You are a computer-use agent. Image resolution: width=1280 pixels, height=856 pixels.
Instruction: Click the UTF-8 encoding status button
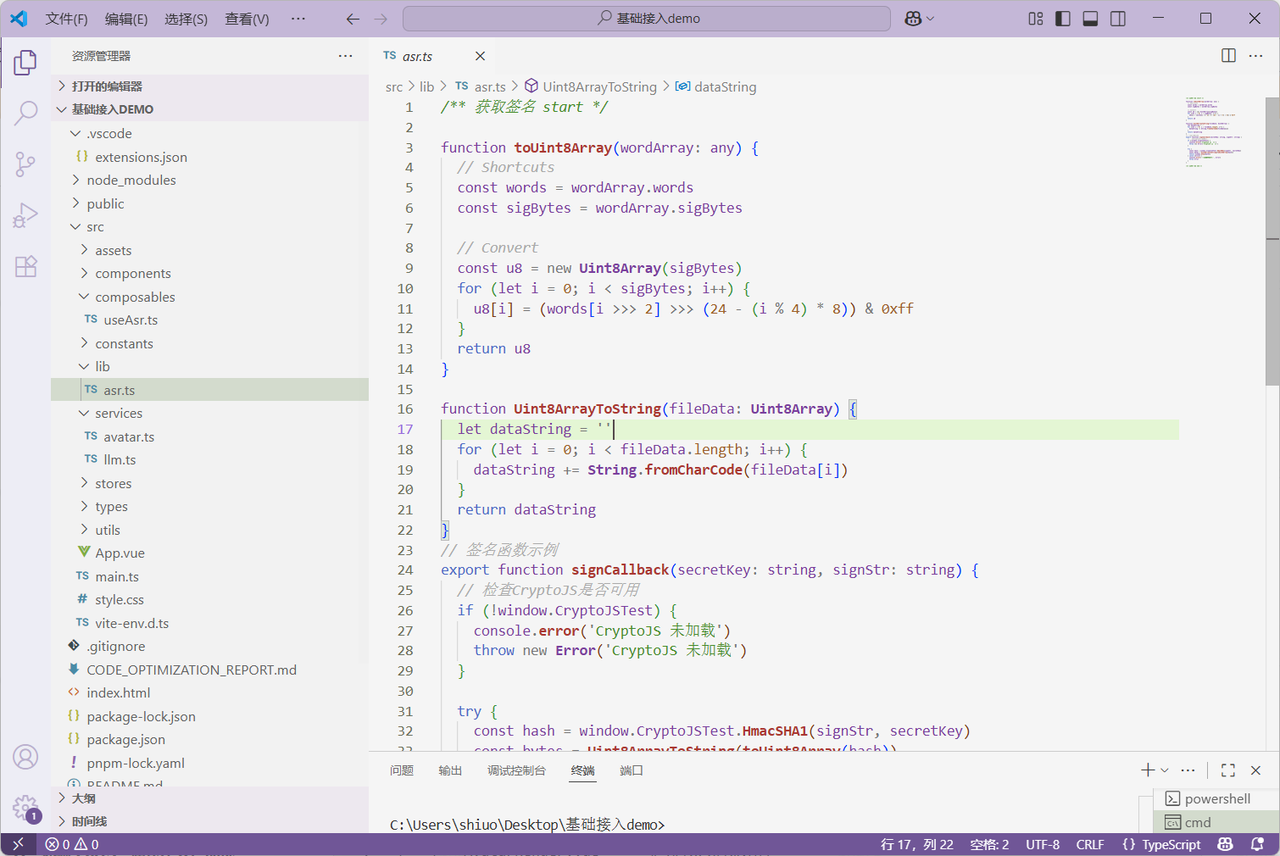coord(1042,845)
